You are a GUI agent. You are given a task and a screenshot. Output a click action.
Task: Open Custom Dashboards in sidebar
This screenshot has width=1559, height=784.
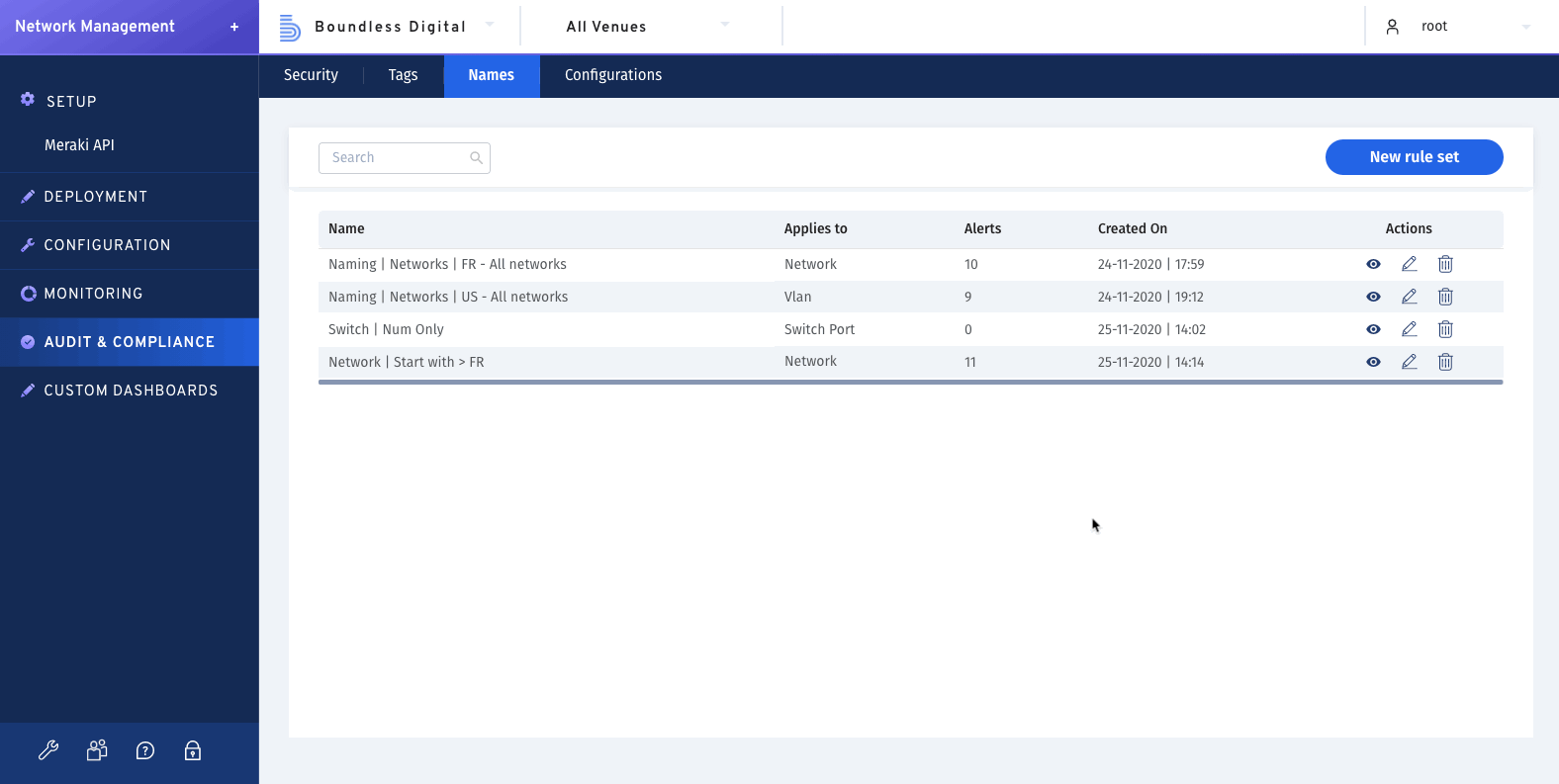tap(130, 391)
